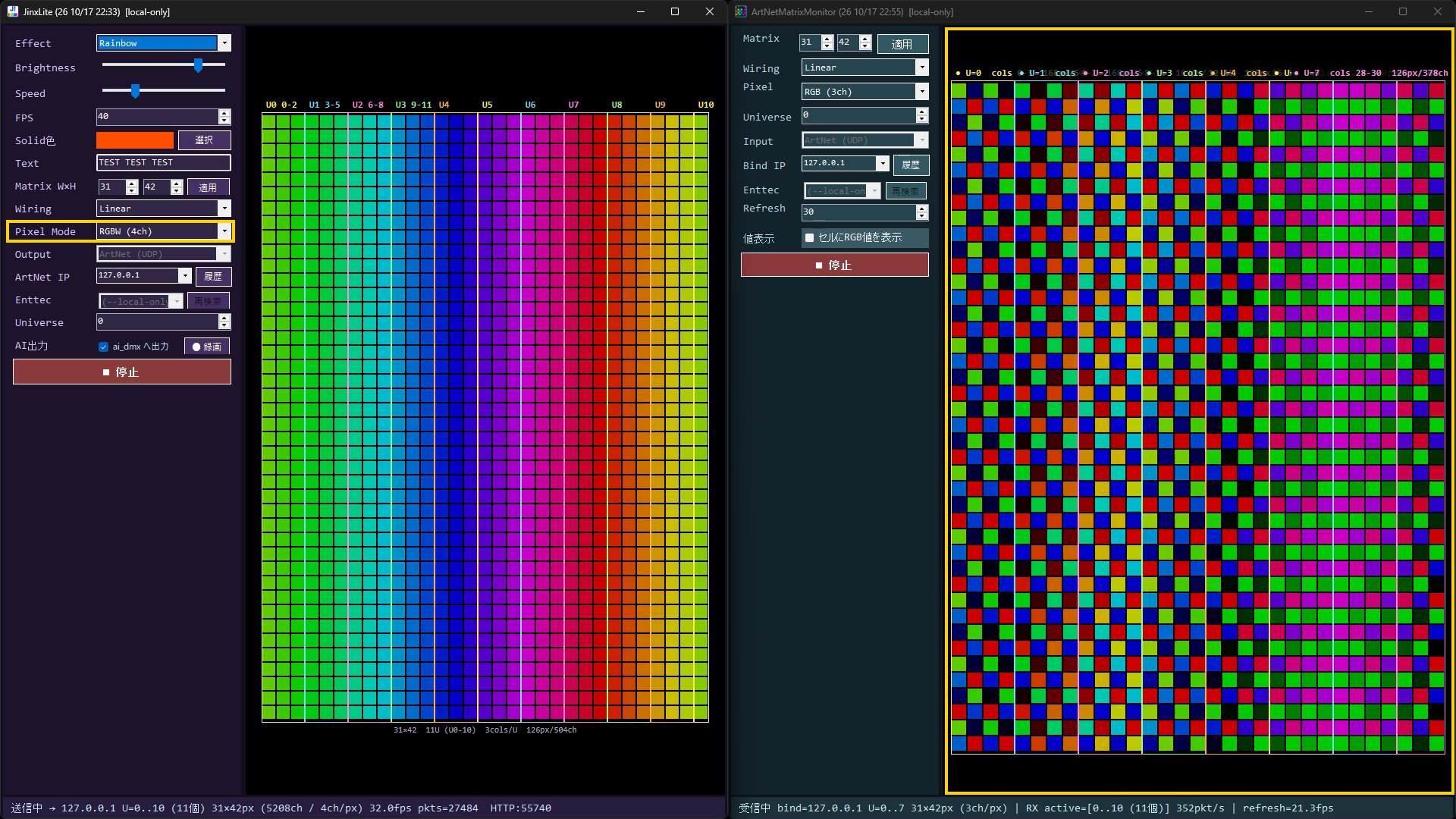The height and width of the screenshot is (819, 1456).
Task: Click JinxLite Matrix width stepper showing 31
Action: [118, 187]
